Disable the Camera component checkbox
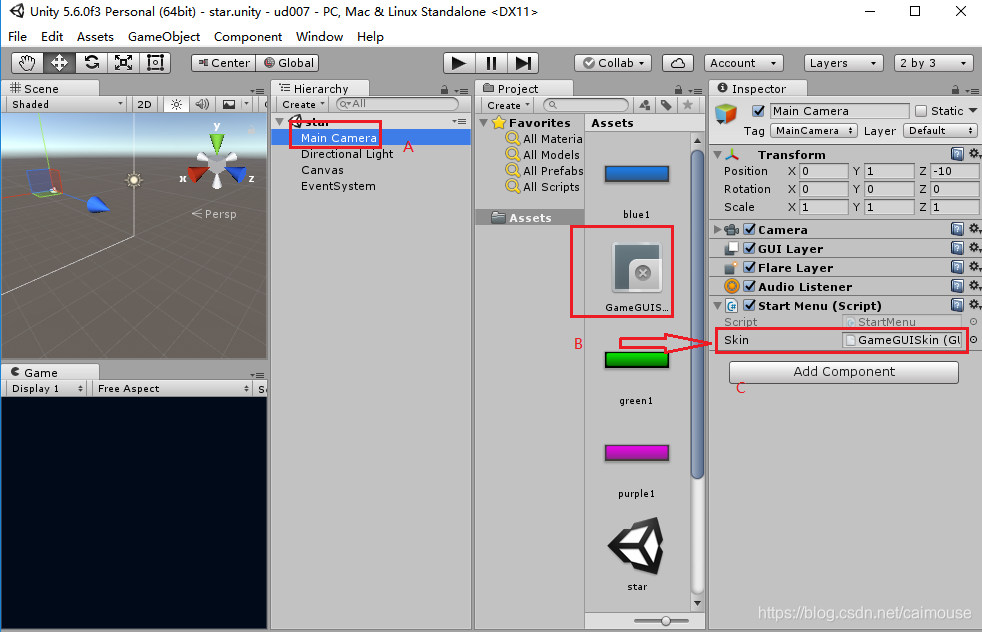Screen dimensions: 982x632 coord(749,229)
